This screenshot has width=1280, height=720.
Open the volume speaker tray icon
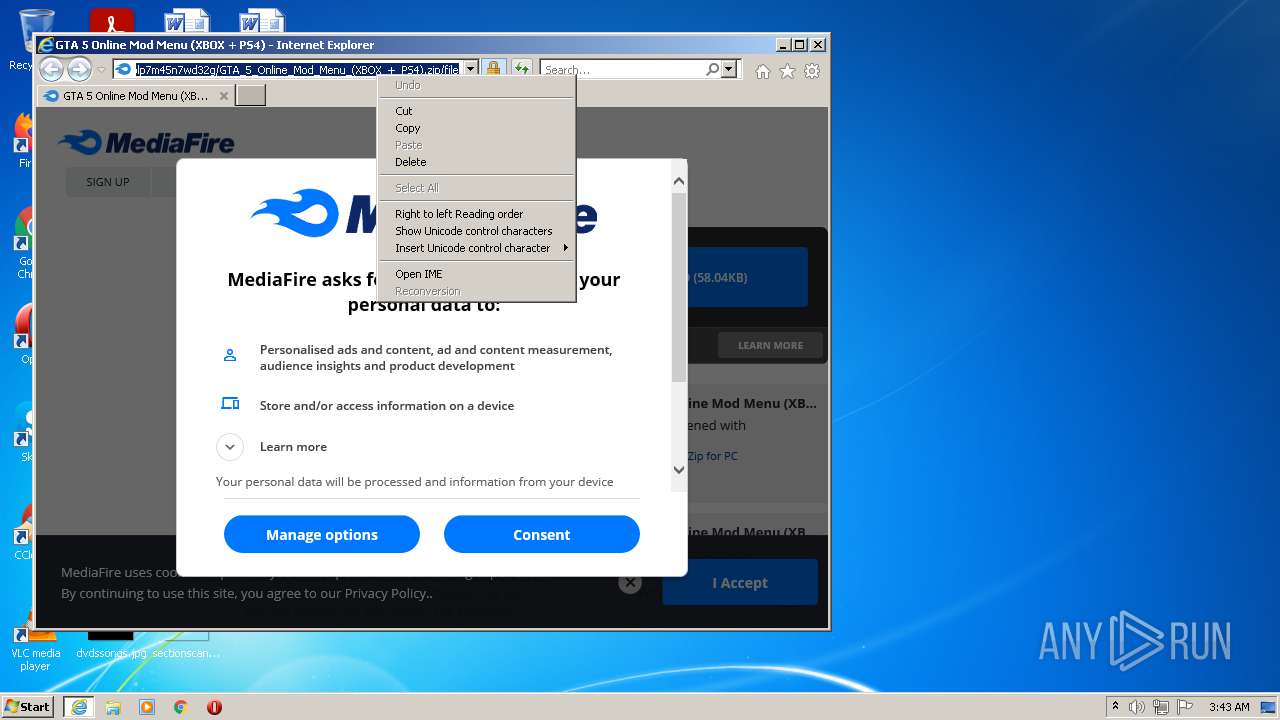(1137, 707)
